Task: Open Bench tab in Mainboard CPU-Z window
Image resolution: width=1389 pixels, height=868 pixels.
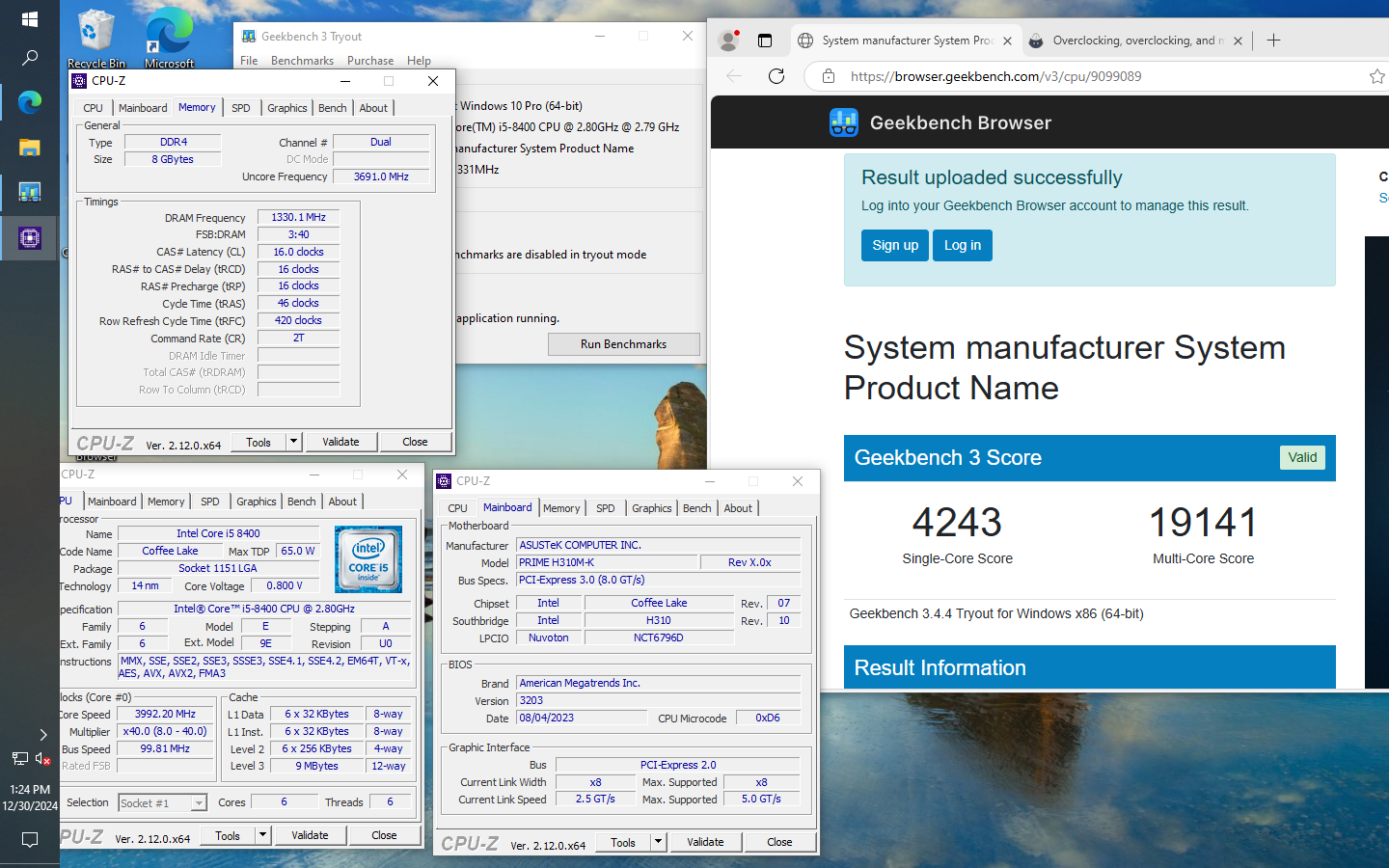Action: tap(697, 508)
